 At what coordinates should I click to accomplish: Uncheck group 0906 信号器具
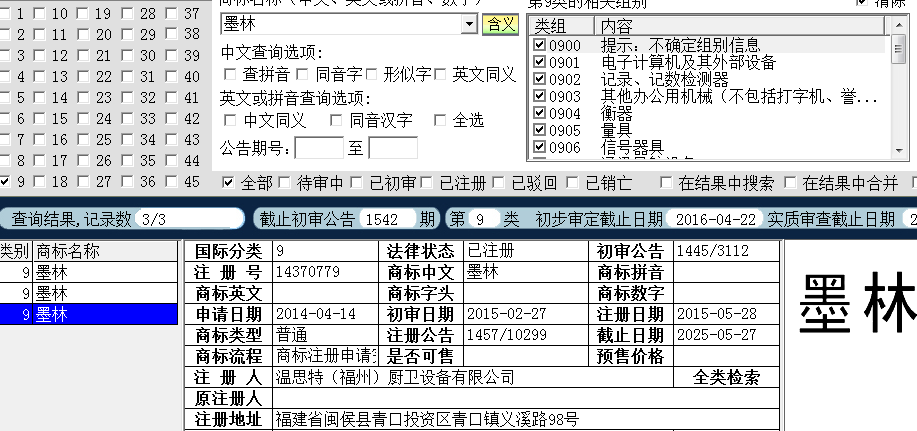pyautogui.click(x=540, y=147)
